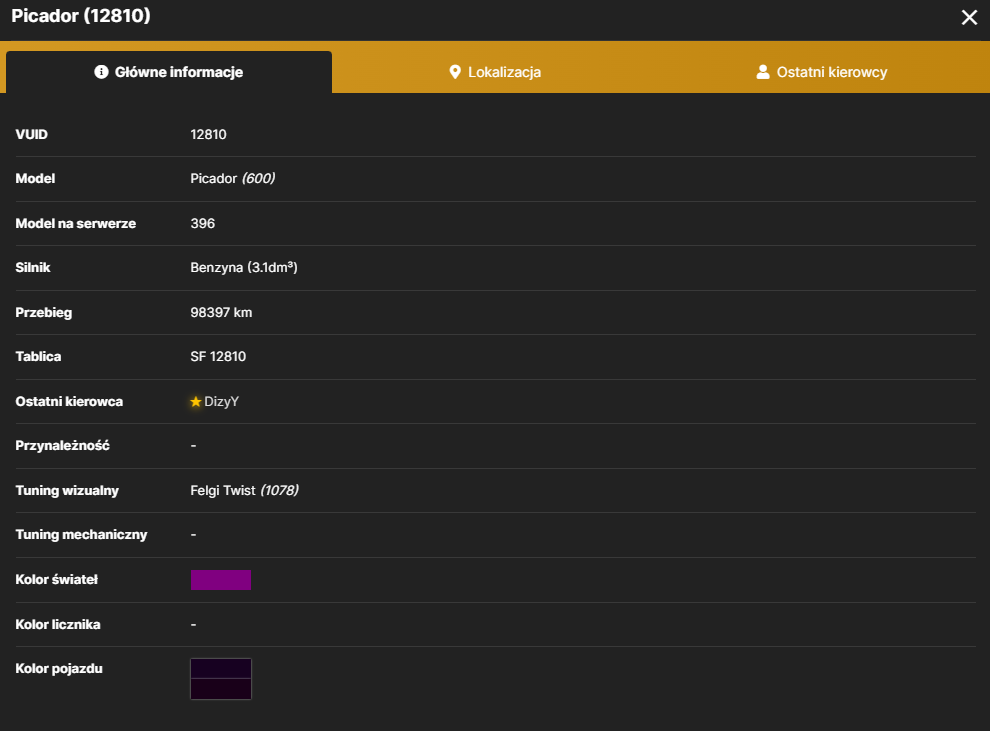Click the plate number SF 12810
This screenshot has width=990, height=731.
(x=218, y=357)
